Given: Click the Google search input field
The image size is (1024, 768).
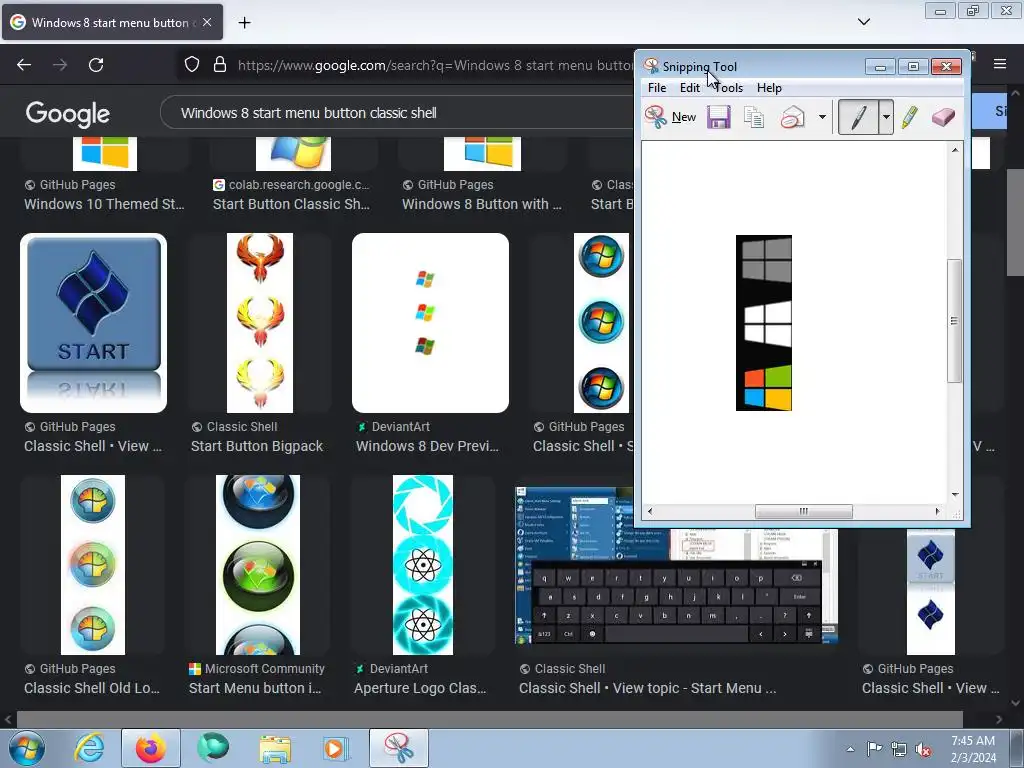Looking at the screenshot, I should click(x=398, y=113).
